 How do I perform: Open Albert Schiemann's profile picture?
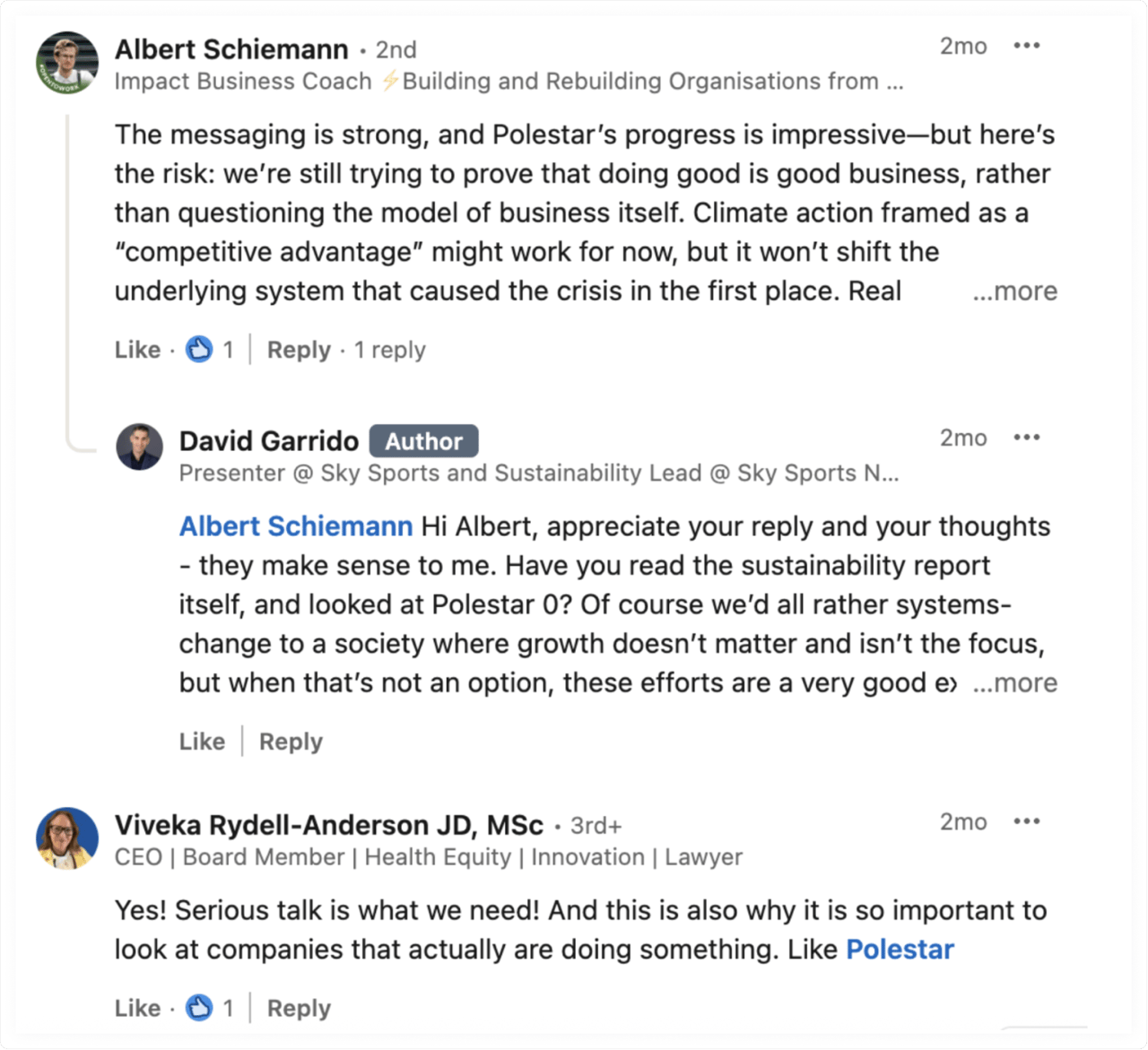67,63
